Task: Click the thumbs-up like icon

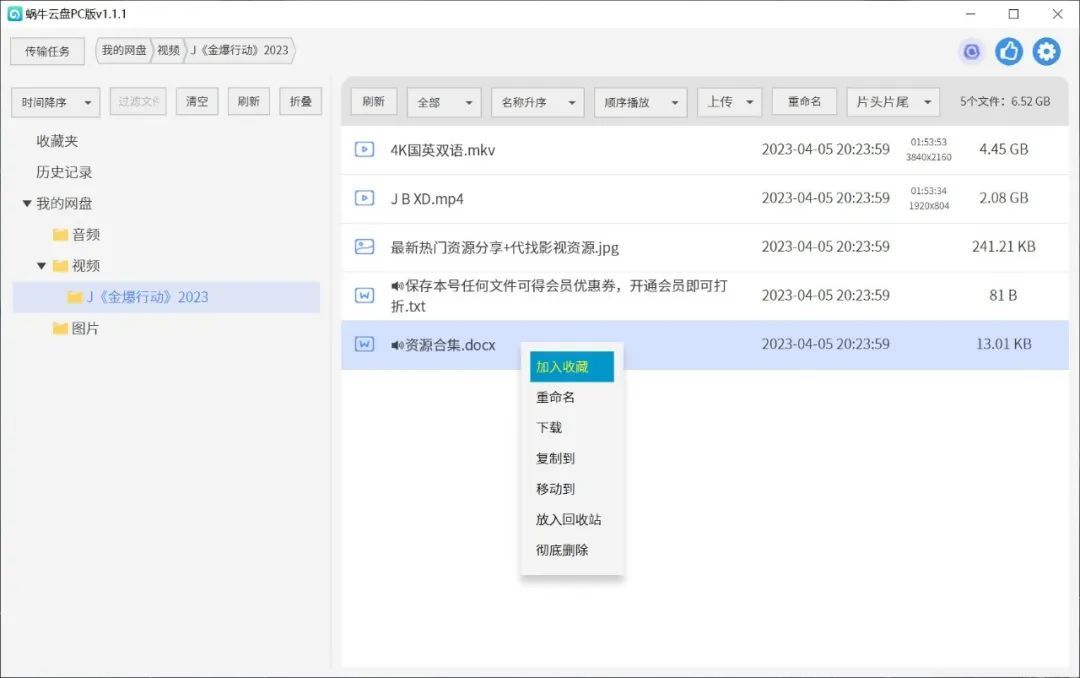Action: [x=1009, y=52]
